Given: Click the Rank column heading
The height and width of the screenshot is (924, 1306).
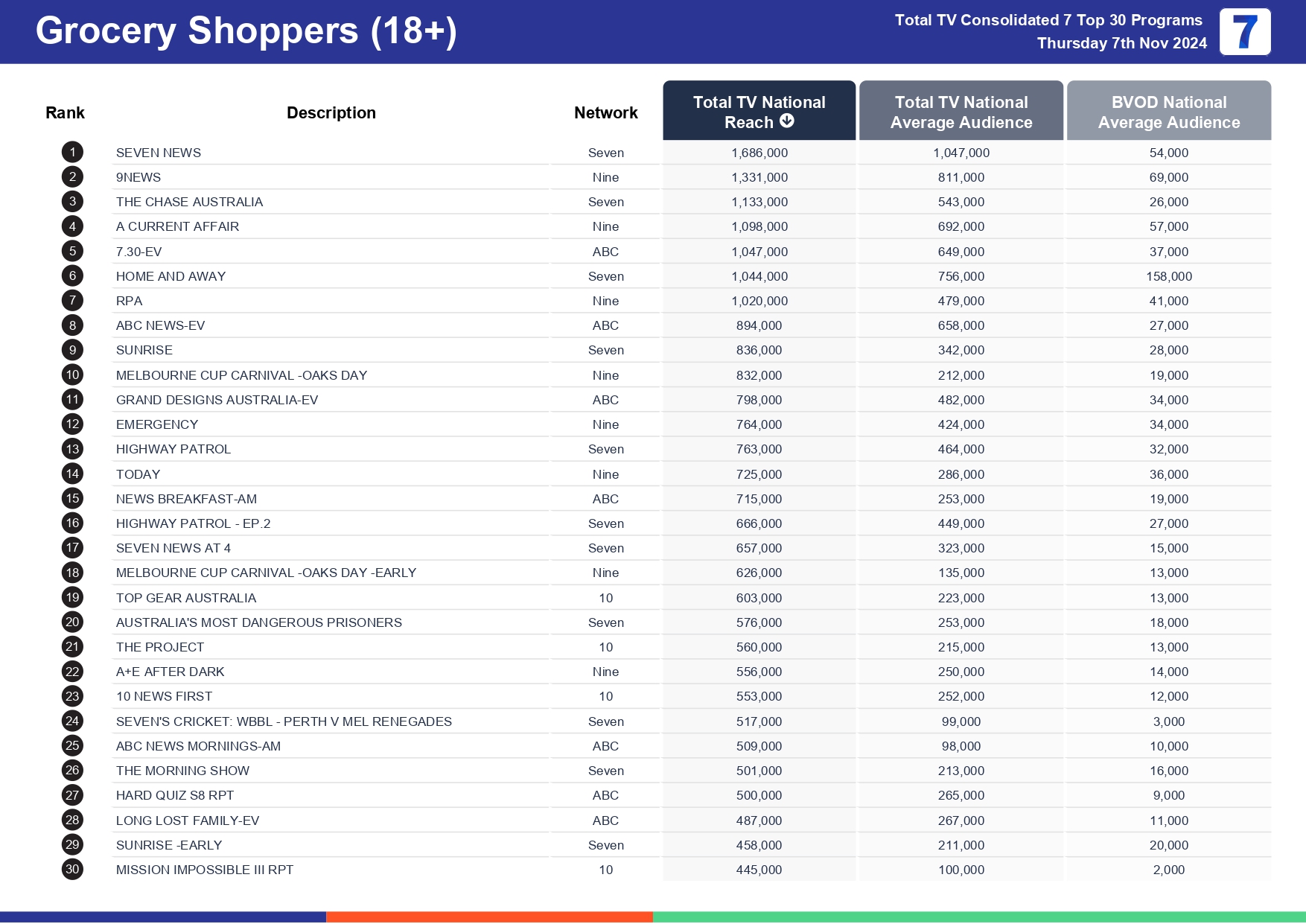Looking at the screenshot, I should click(65, 113).
